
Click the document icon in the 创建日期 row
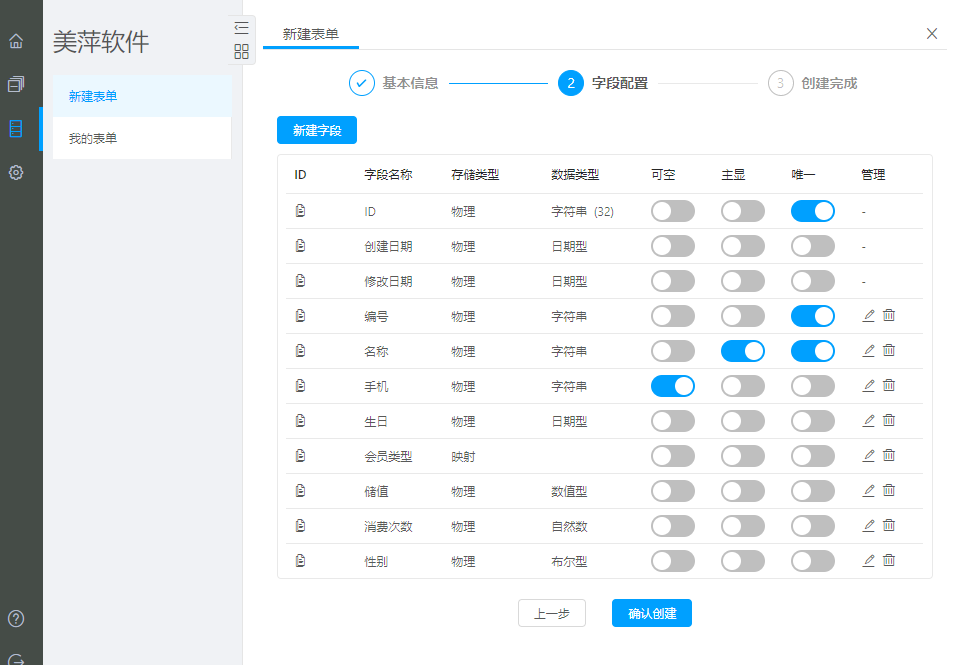pyautogui.click(x=301, y=246)
